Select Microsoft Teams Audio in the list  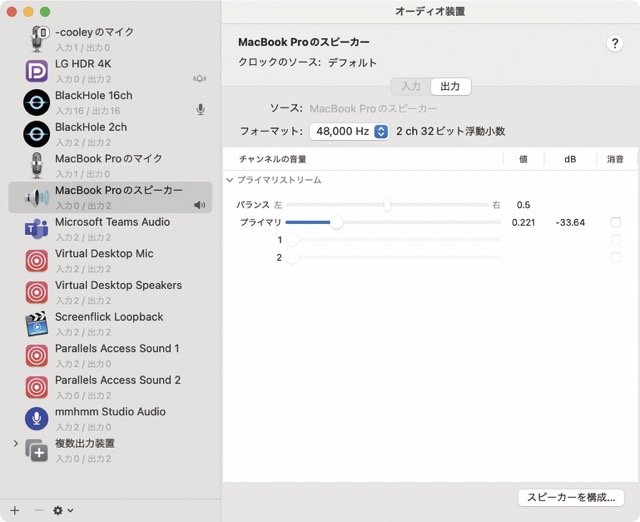pyautogui.click(x=110, y=229)
